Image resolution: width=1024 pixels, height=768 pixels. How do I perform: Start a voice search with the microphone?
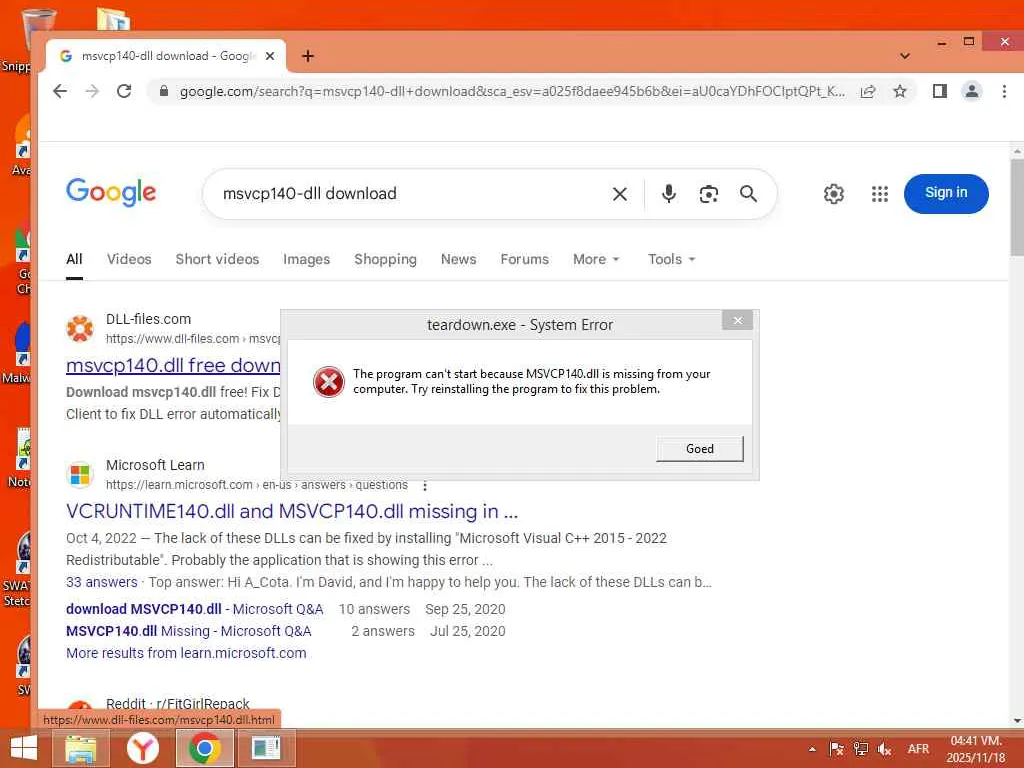coord(669,194)
